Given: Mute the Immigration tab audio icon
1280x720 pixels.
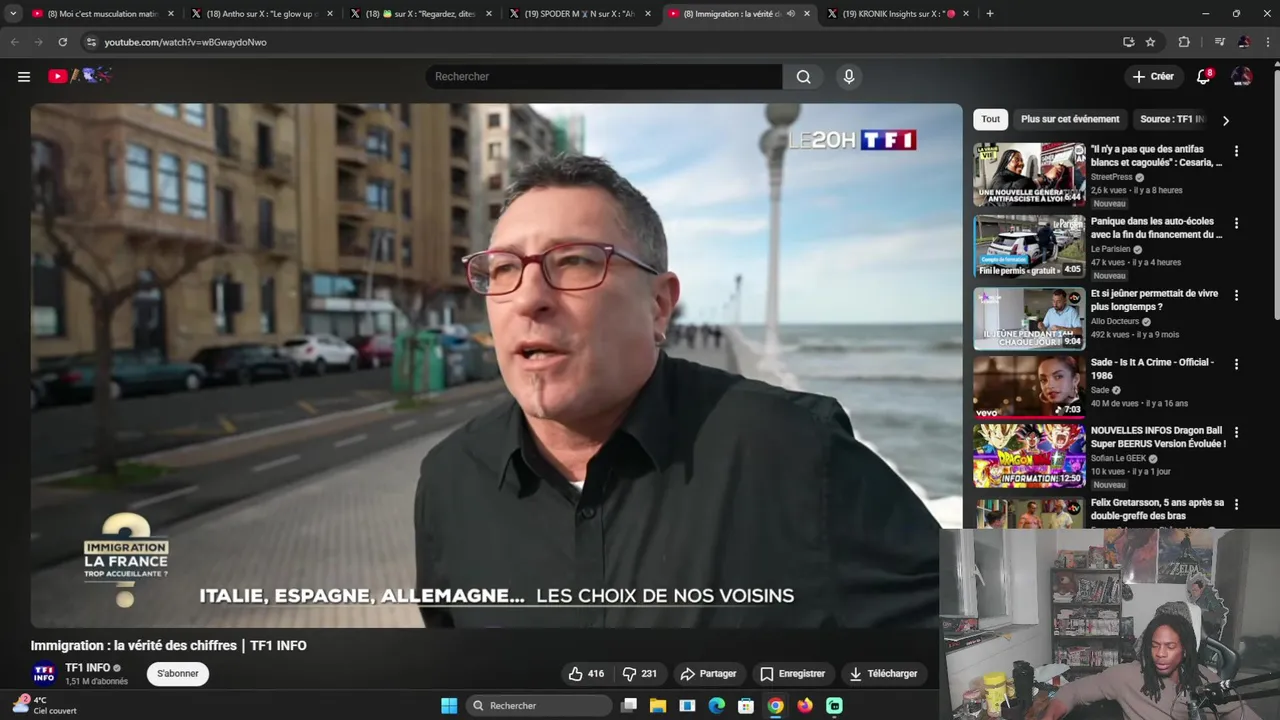Looking at the screenshot, I should click(790, 14).
